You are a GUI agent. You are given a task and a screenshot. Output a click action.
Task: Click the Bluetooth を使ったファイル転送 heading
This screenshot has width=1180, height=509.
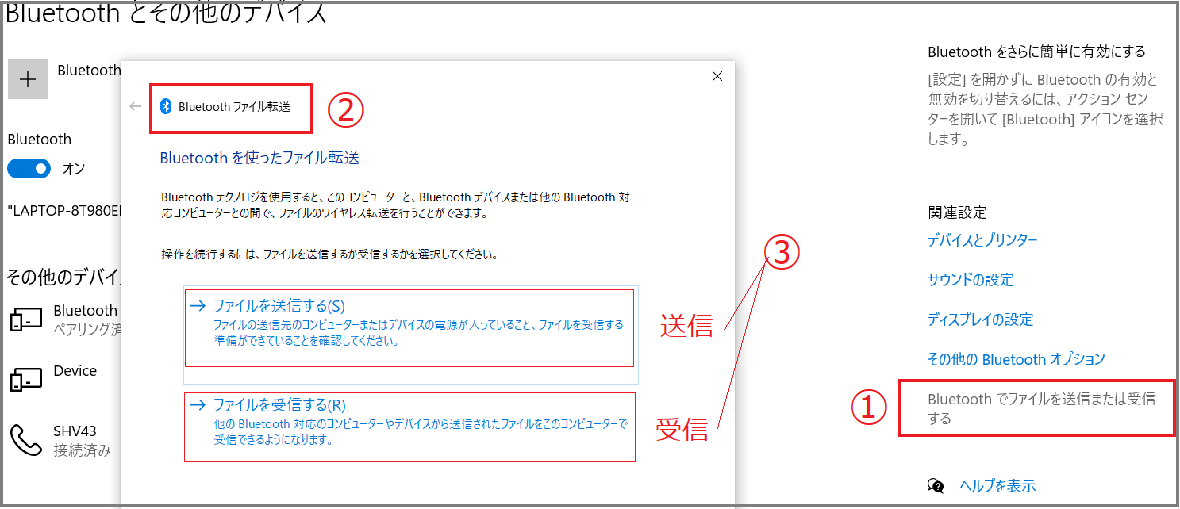point(260,158)
